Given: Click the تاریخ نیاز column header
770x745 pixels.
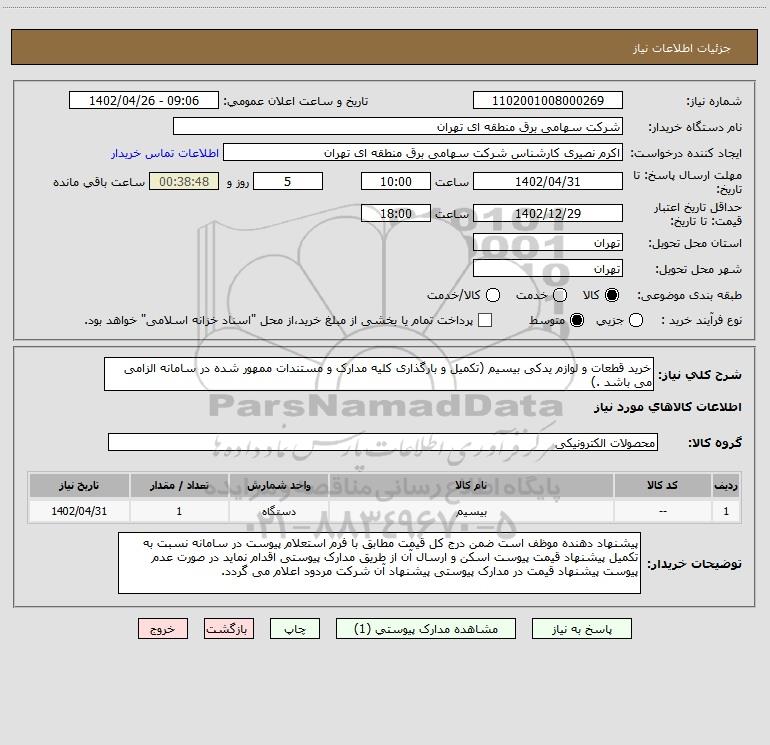Looking at the screenshot, I should pyautogui.click(x=79, y=485).
